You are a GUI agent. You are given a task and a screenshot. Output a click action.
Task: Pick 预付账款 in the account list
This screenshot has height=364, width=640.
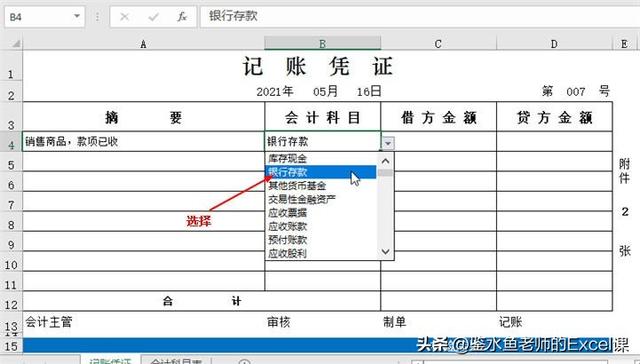tap(287, 240)
